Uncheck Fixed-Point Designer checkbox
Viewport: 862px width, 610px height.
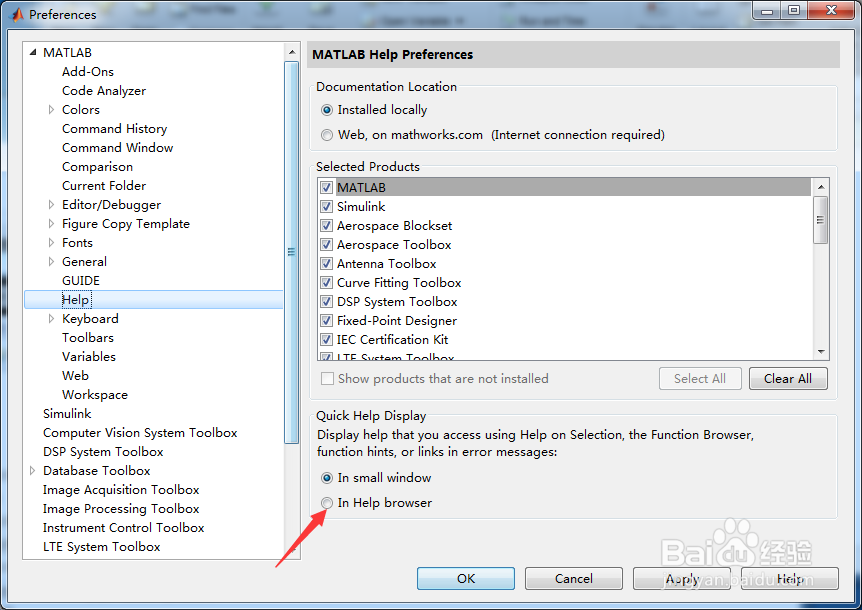327,320
